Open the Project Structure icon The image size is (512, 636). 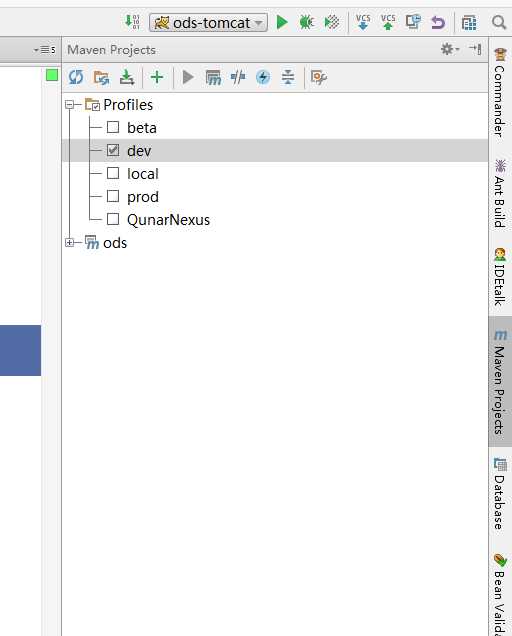[x=469, y=22]
